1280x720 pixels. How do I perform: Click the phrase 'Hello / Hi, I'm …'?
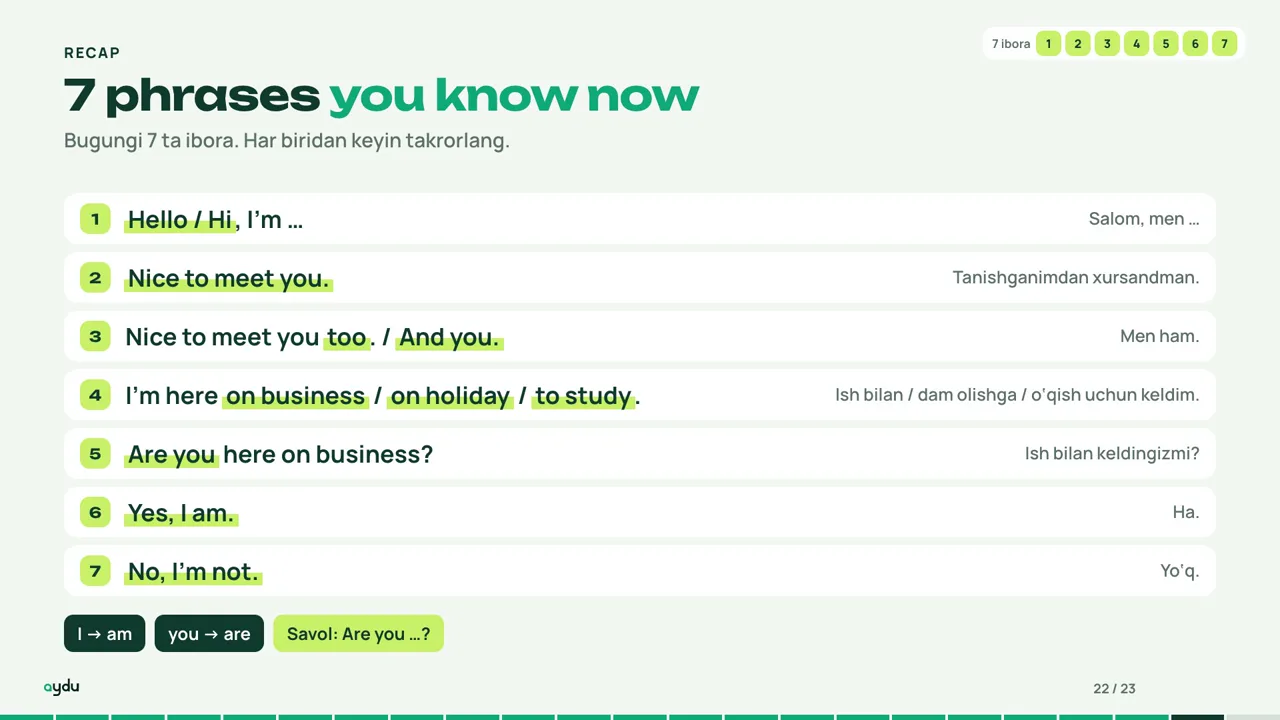(215, 220)
